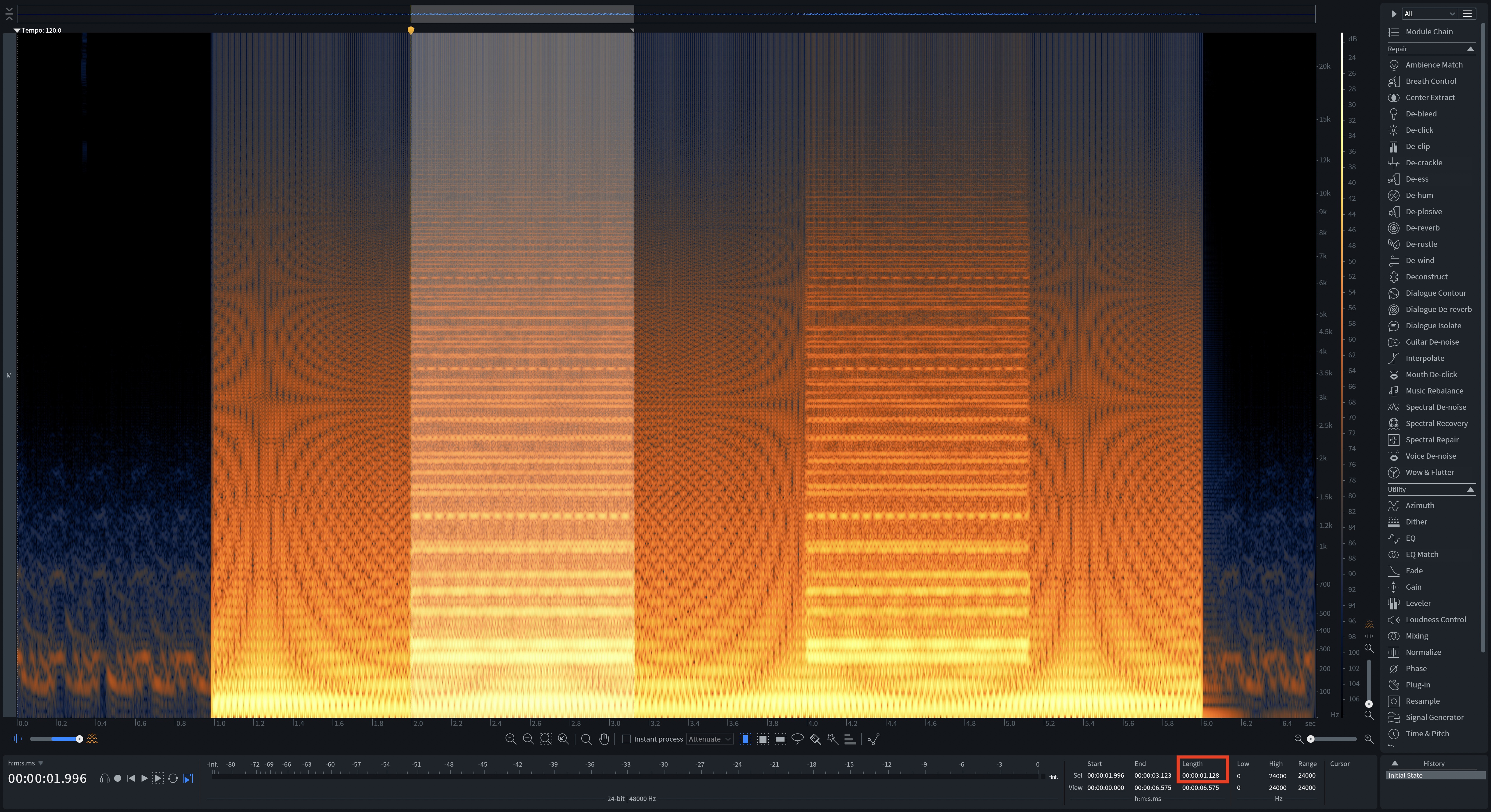Screen dimensions: 1491x812
Task: Click the selection Length time field
Action: 1200,776
